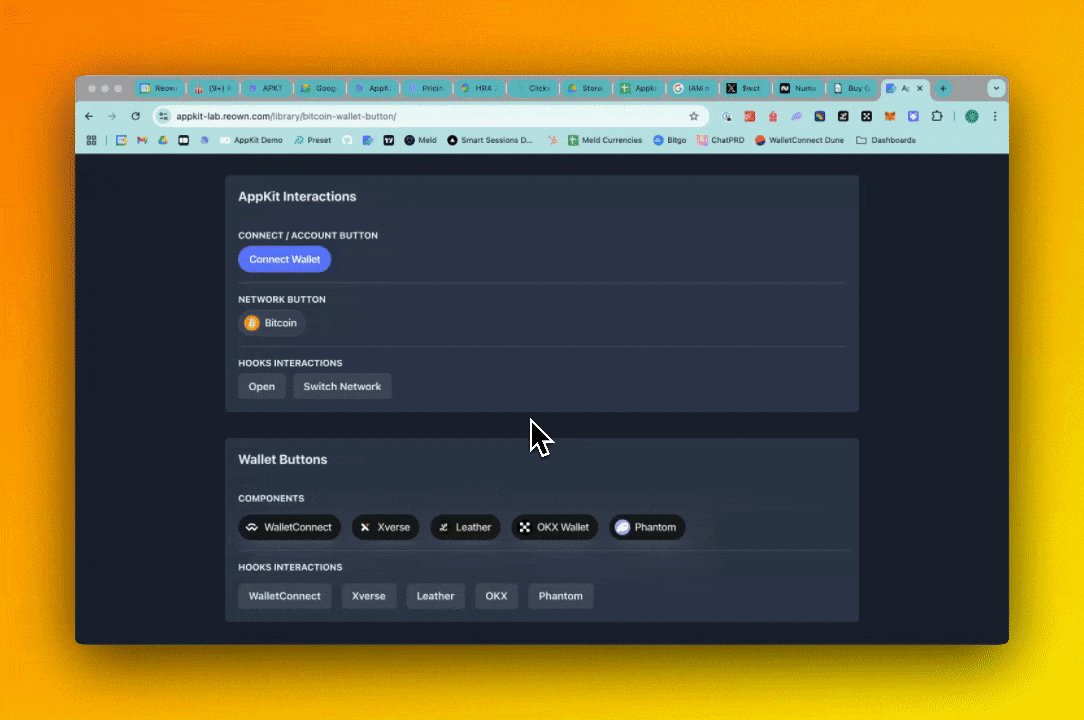Viewport: 1084px width, 720px height.
Task: Click the Leather hooks interaction button
Action: [435, 596]
